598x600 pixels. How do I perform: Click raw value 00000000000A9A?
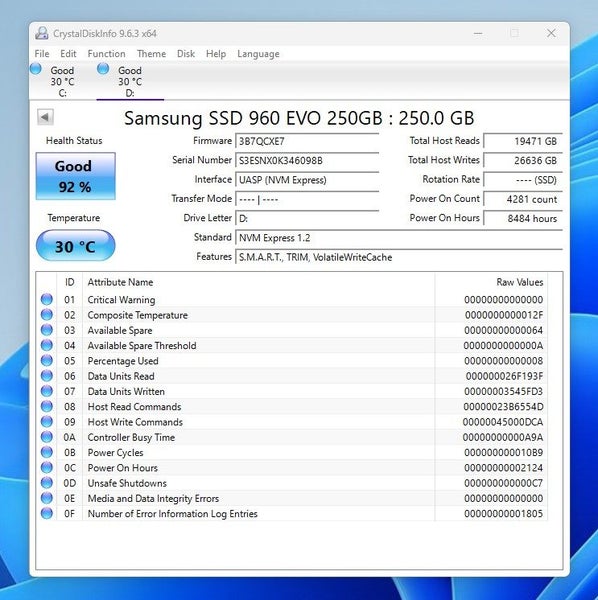(x=503, y=437)
